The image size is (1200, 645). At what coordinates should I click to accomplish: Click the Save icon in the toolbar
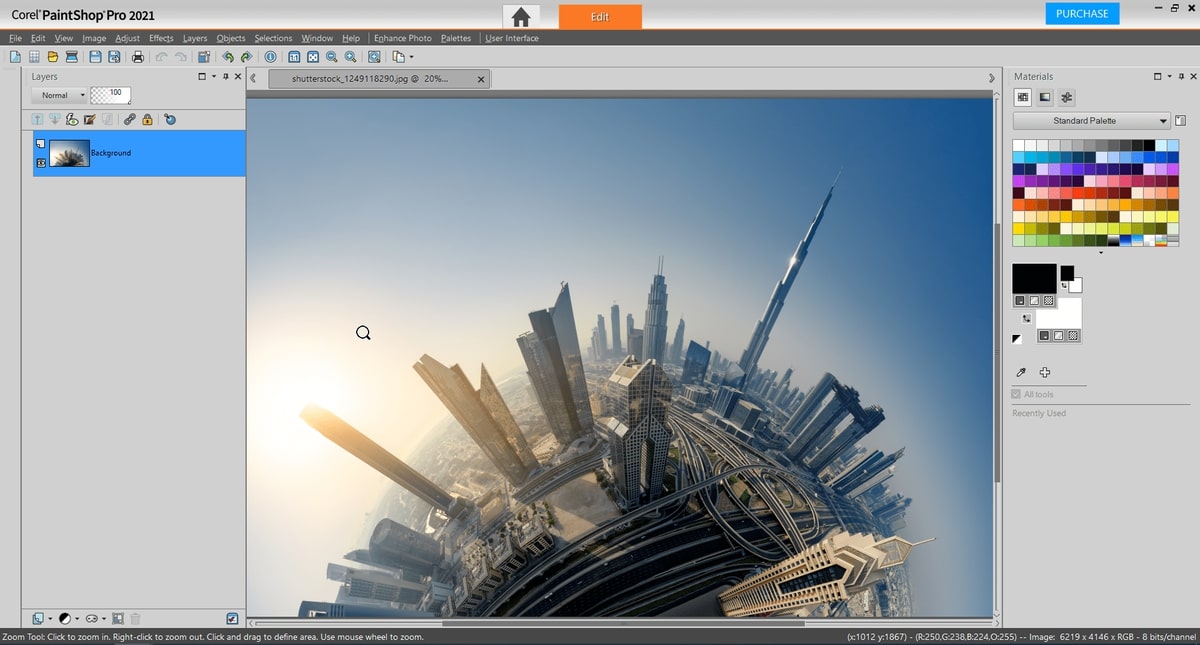(94, 57)
